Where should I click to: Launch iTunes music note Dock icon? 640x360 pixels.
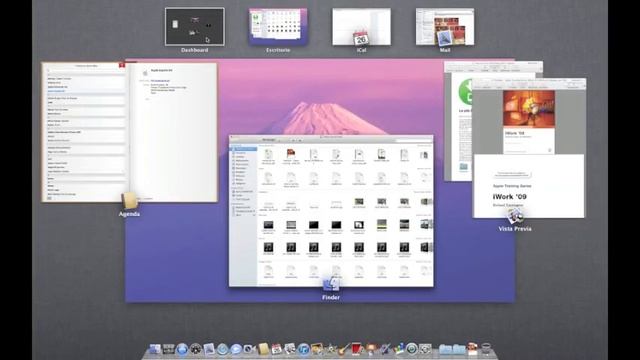coord(303,349)
